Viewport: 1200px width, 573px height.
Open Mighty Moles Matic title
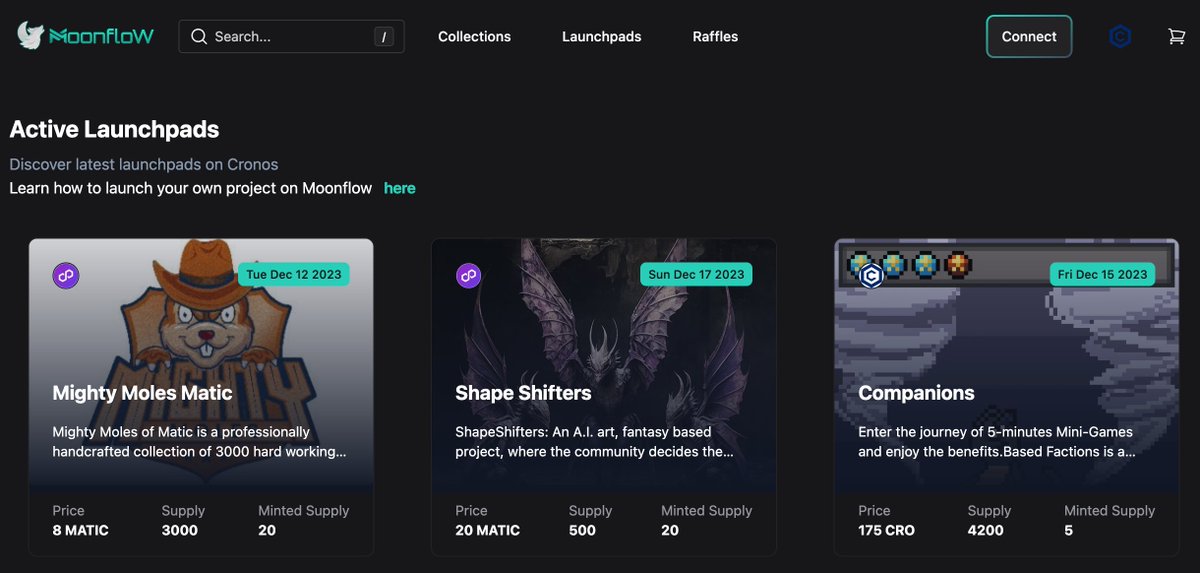pyautogui.click(x=142, y=393)
